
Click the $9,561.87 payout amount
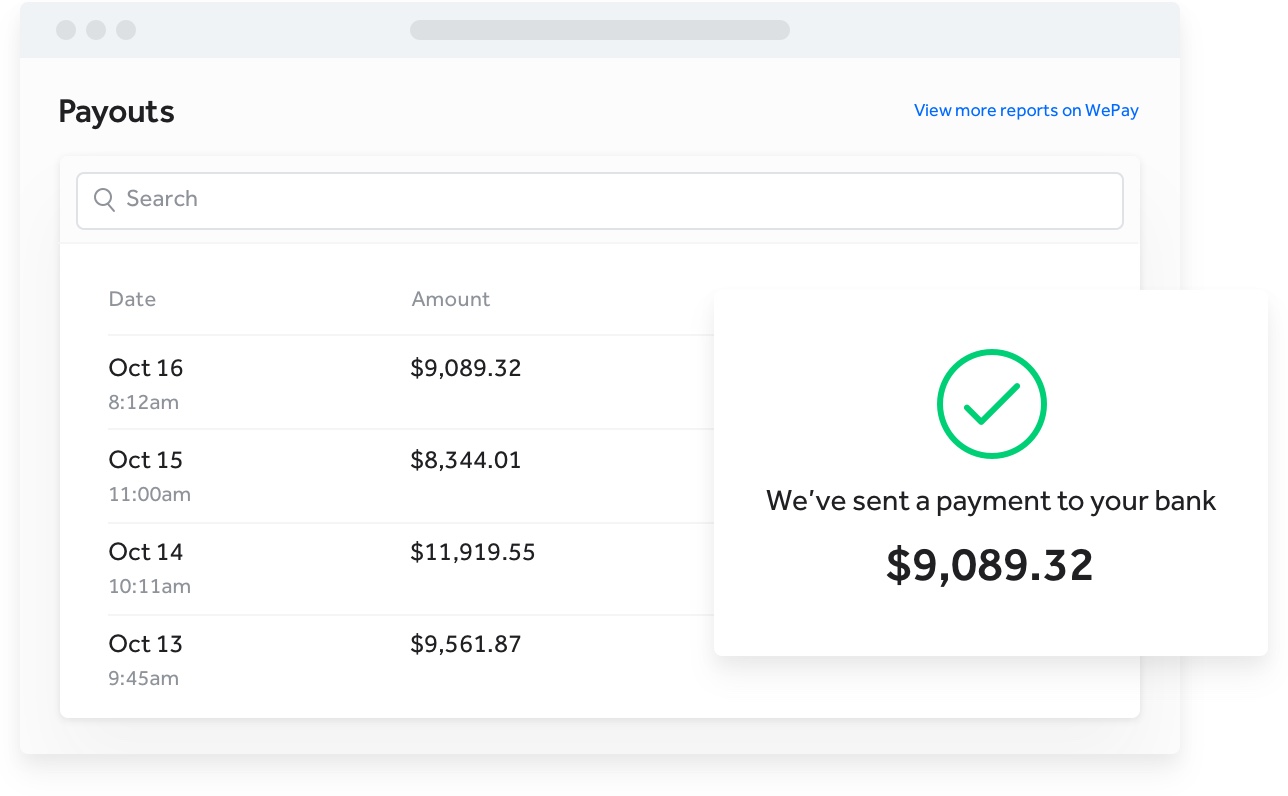pyautogui.click(x=466, y=644)
